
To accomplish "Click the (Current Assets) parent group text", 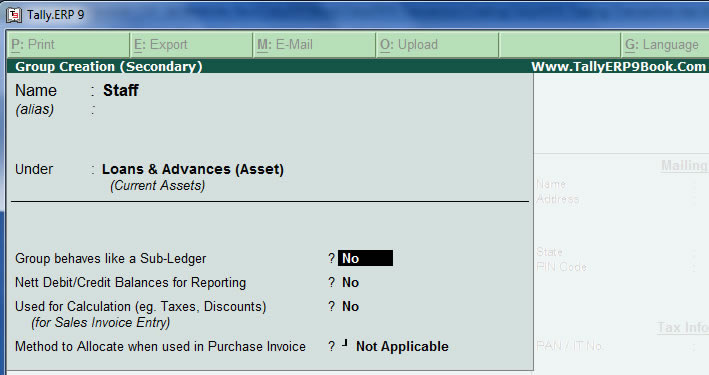I will [157, 185].
